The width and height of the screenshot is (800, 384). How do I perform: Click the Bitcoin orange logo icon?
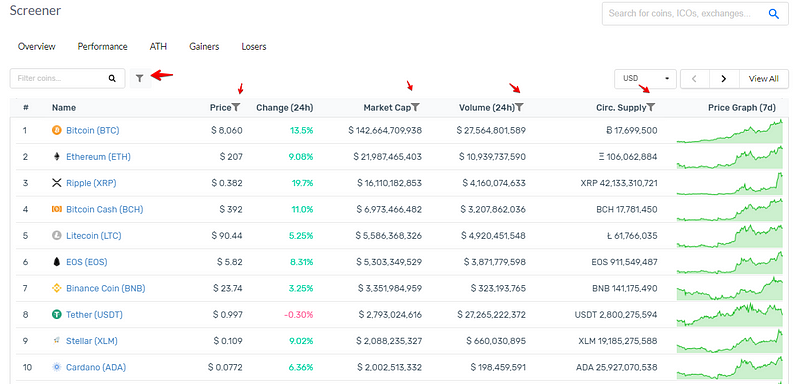pos(57,131)
